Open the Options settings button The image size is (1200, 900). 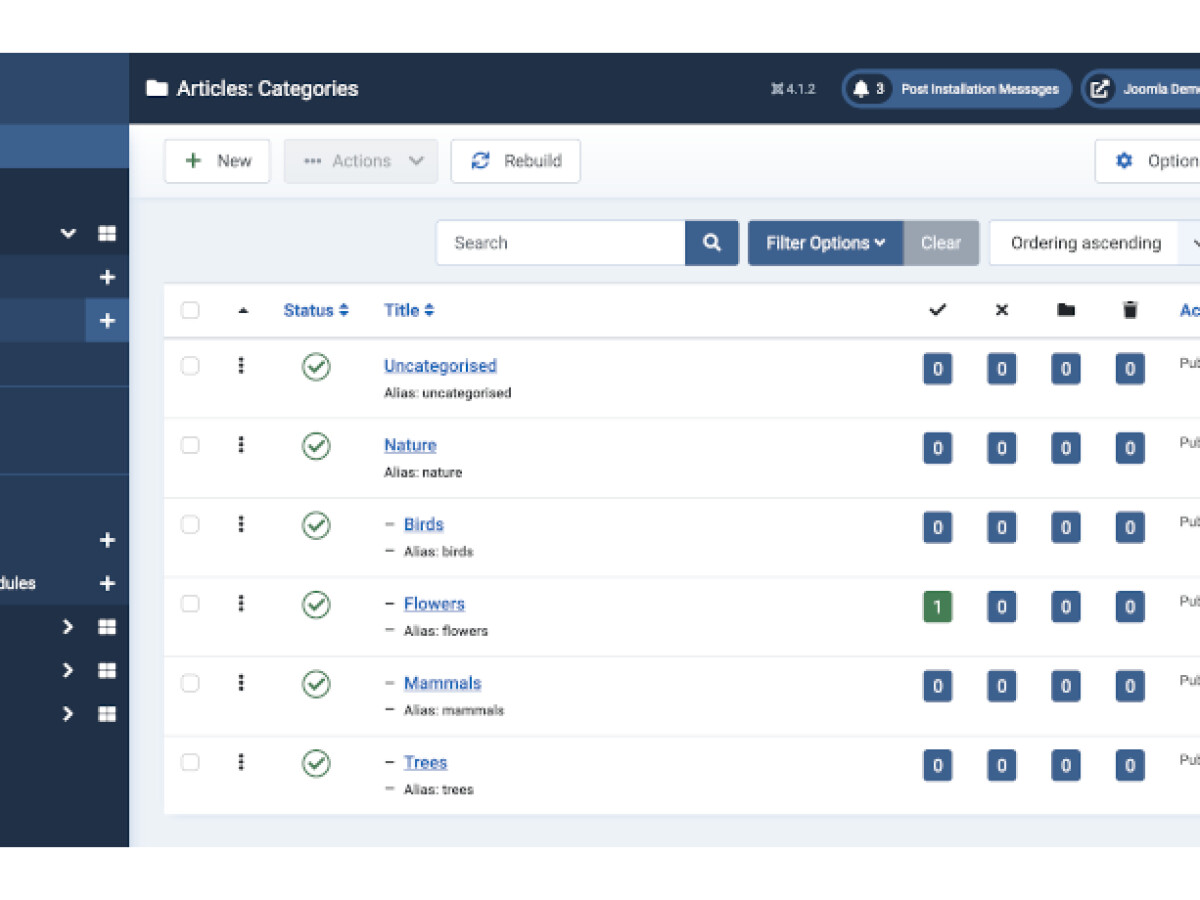(1148, 161)
